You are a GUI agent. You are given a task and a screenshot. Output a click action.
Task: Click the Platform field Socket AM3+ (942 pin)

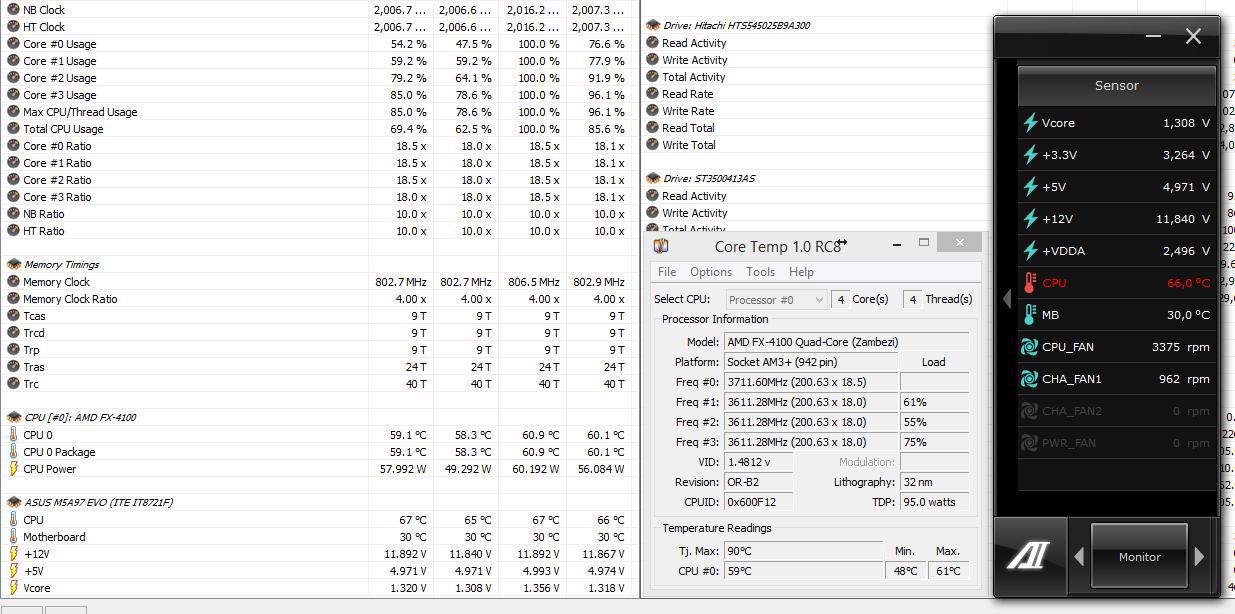point(810,362)
